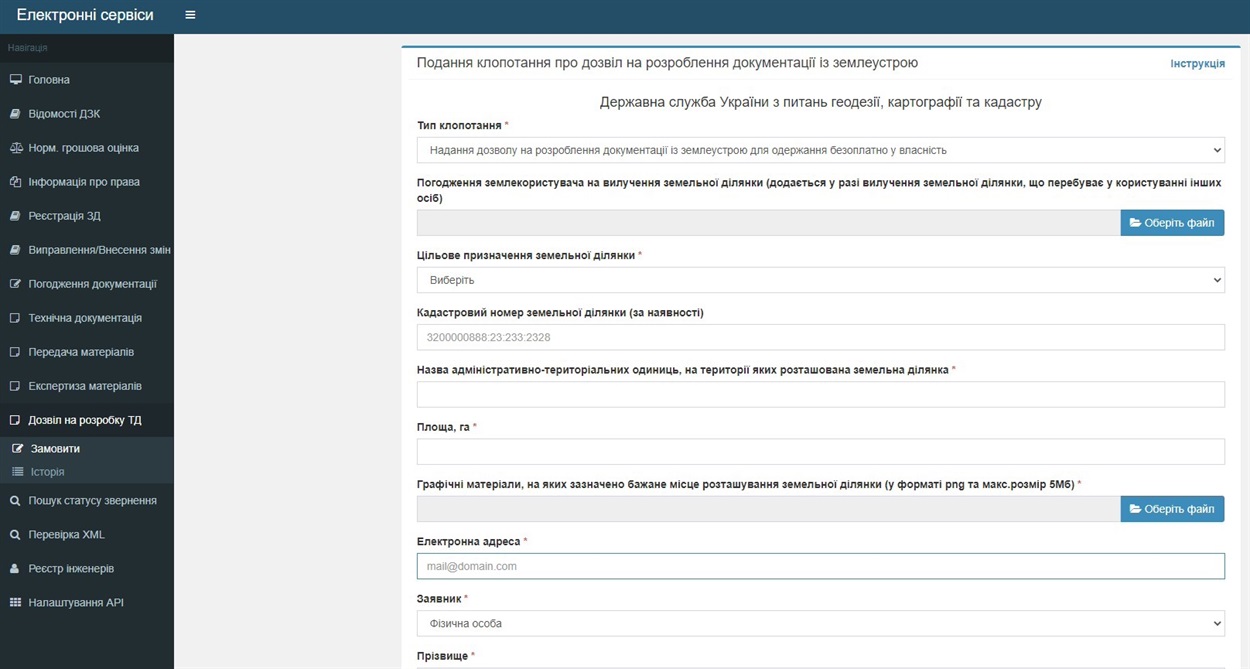
Task: Click the Графічні матеріали file path field
Action: tap(768, 509)
